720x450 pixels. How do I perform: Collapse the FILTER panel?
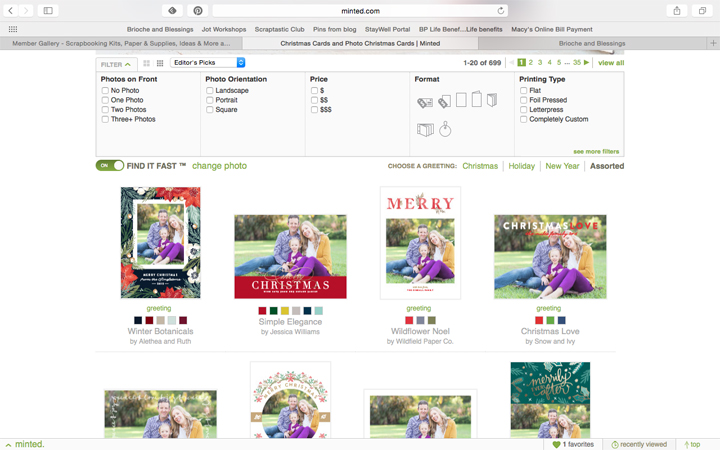point(116,64)
